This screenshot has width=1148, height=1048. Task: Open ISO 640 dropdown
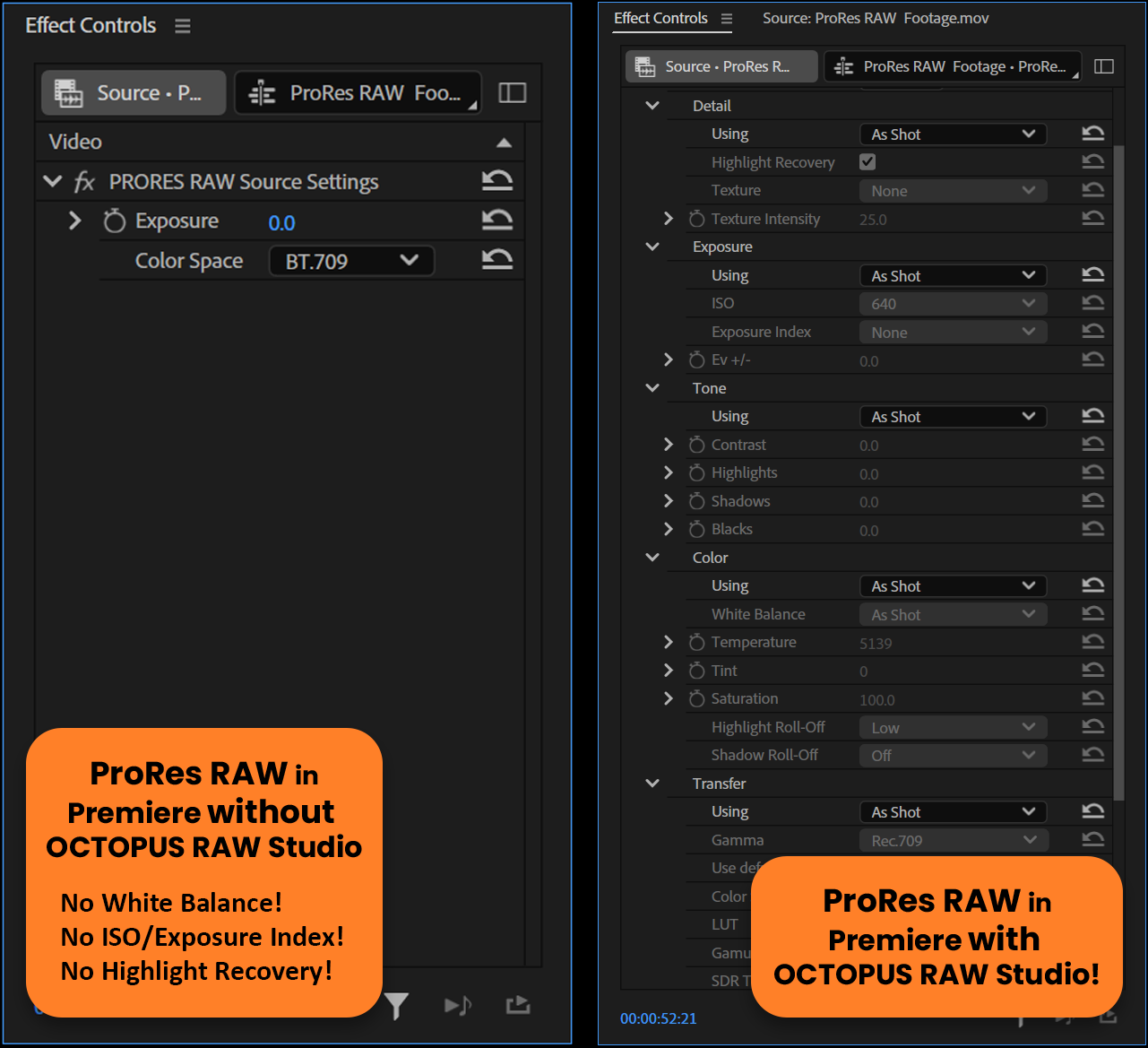[x=954, y=304]
